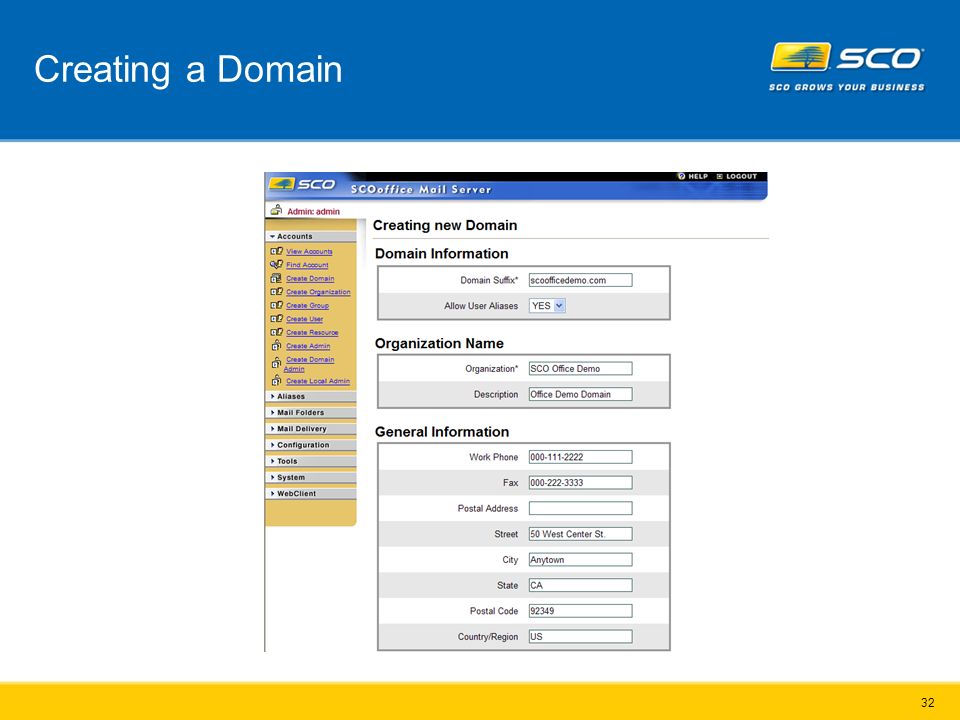Click the Create Domain icon
The width and height of the screenshot is (960, 720).
[277, 278]
